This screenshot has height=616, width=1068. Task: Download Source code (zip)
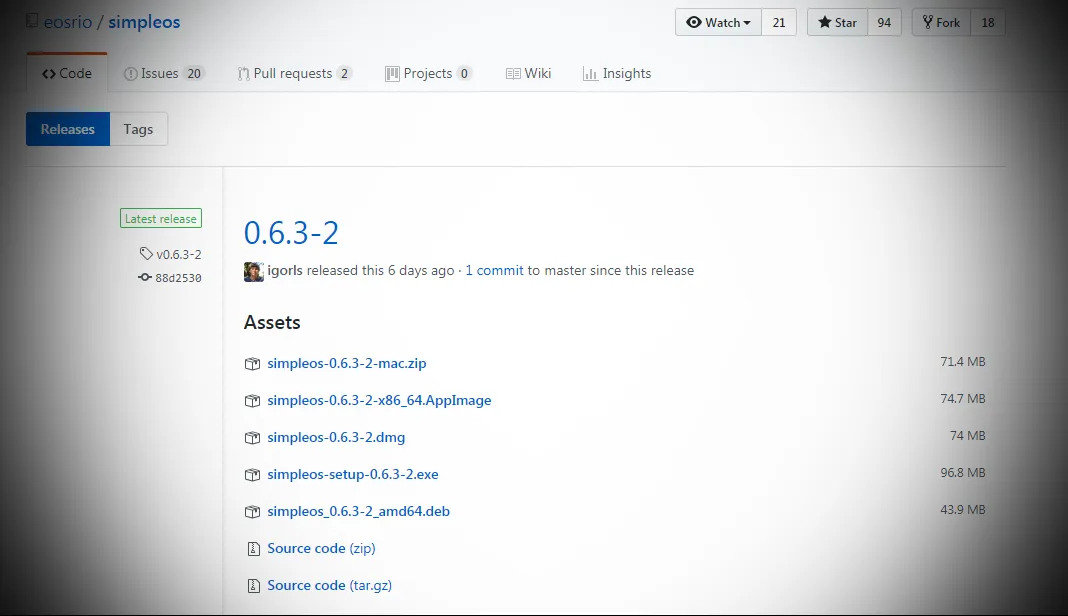[321, 548]
